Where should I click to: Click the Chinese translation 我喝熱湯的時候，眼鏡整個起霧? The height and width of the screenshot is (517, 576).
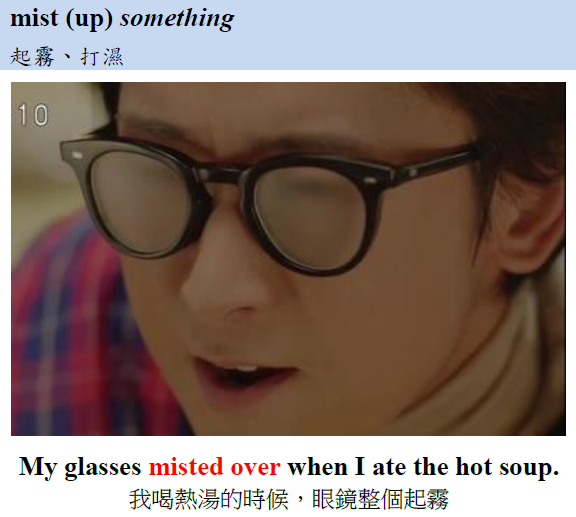288,499
